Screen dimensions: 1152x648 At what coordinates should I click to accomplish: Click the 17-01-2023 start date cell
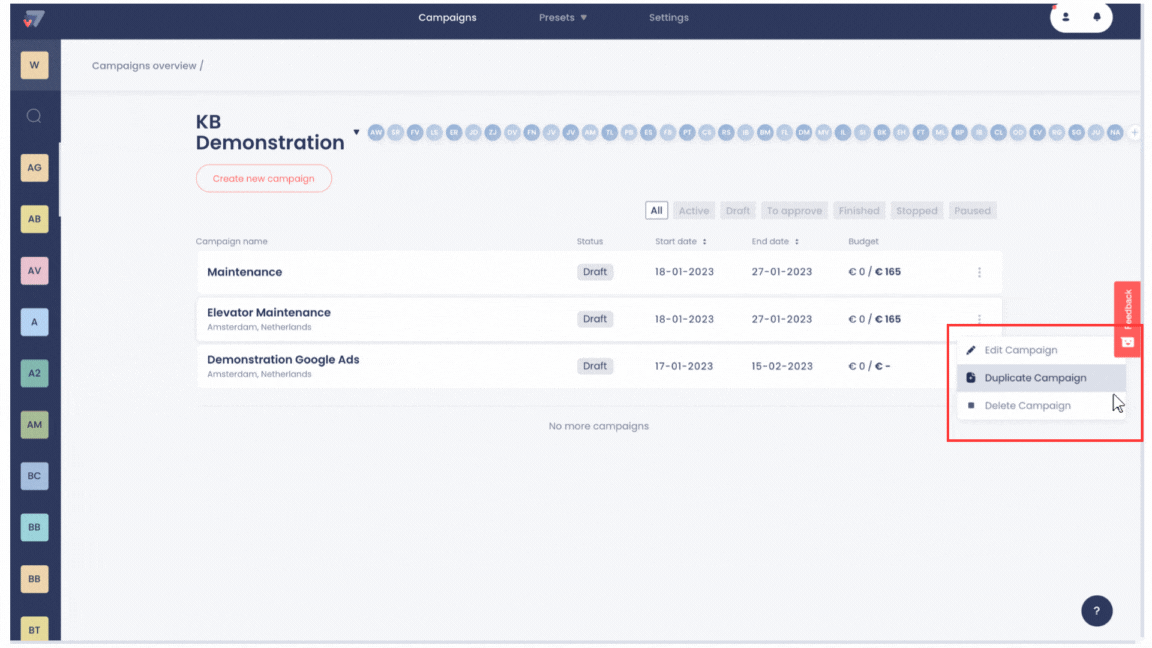click(684, 366)
